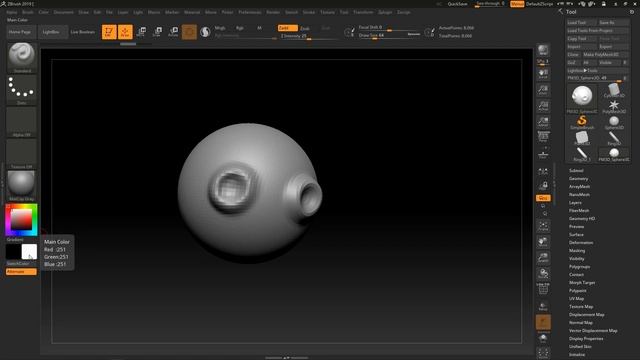Open the Alpha Off selector

click(x=22, y=122)
